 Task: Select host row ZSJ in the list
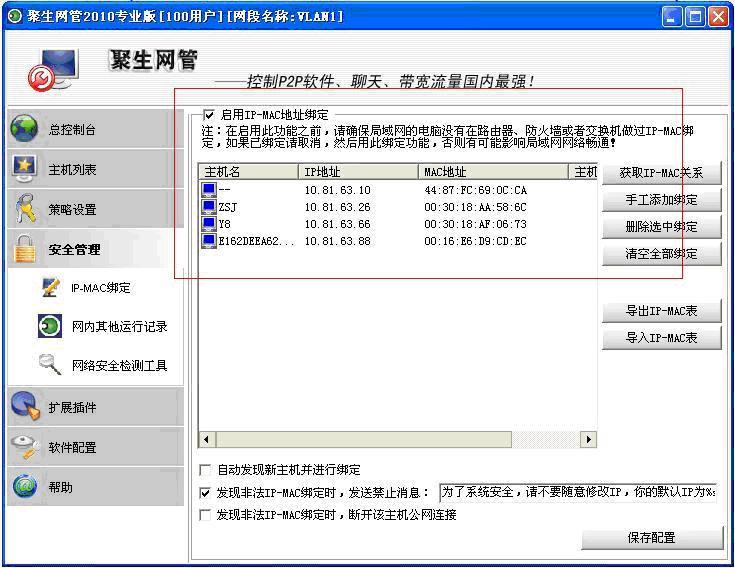[x=227, y=207]
